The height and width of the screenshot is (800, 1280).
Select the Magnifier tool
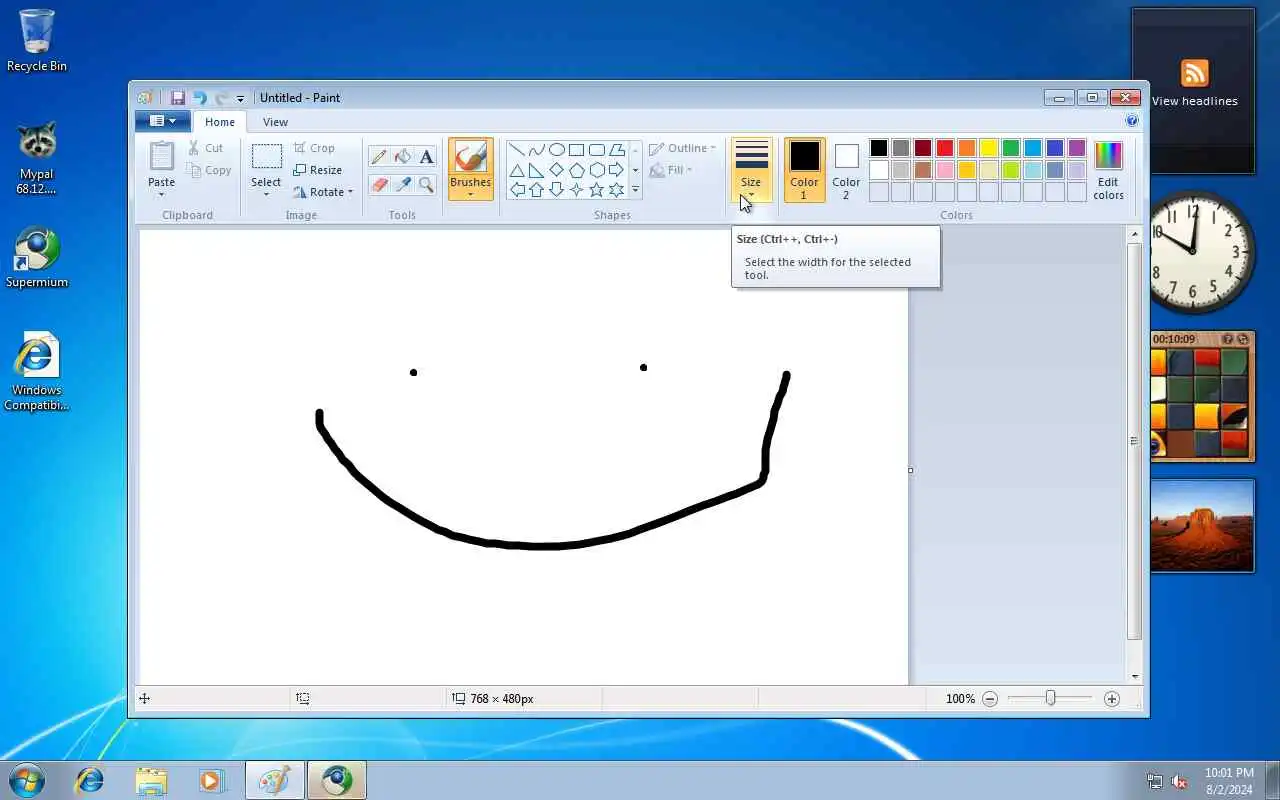427,184
